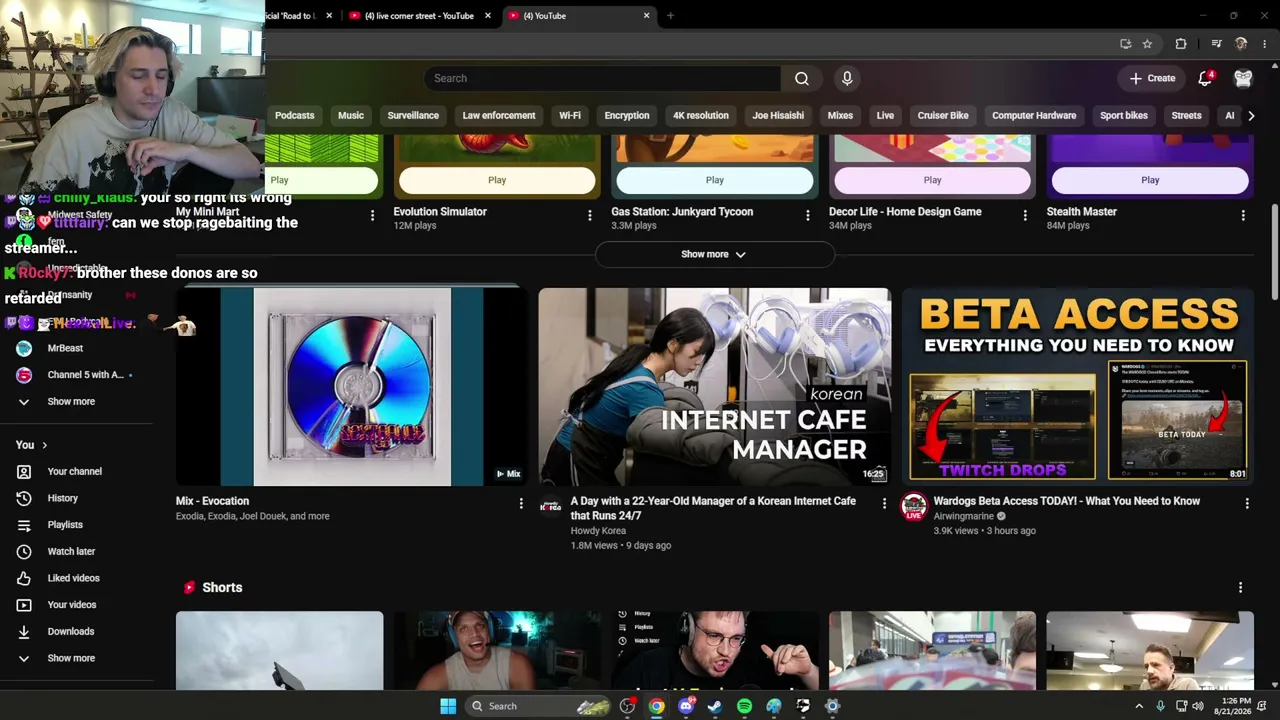Expand subscriptions with Show more
1280x720 pixels.
[71, 401]
